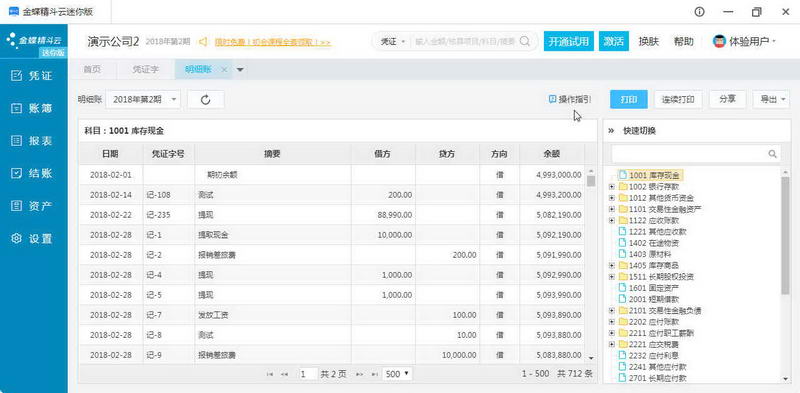This screenshot has height=393, width=800.
Task: Expand the 1122 应收账款 tree node
Action: tap(612, 220)
